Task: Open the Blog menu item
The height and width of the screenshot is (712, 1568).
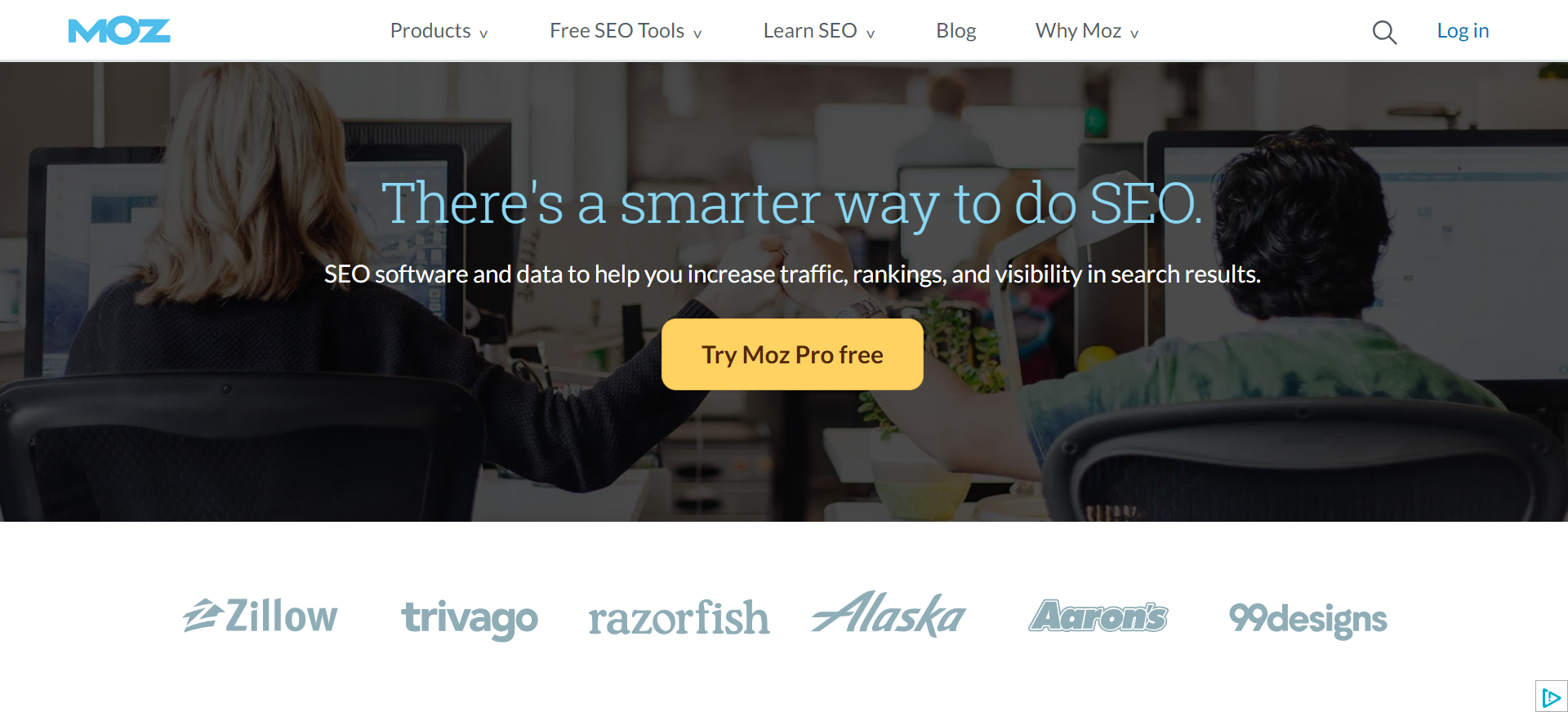Action: click(x=955, y=31)
